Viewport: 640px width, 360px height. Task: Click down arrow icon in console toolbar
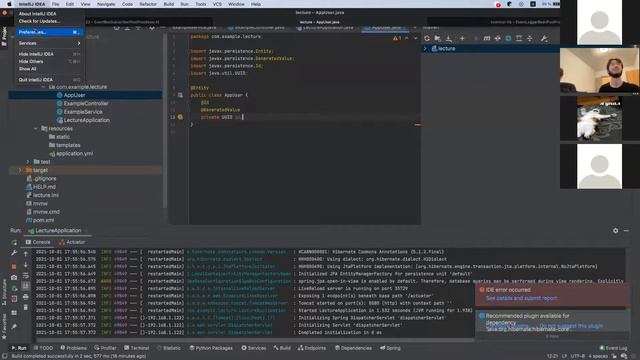click(26, 265)
